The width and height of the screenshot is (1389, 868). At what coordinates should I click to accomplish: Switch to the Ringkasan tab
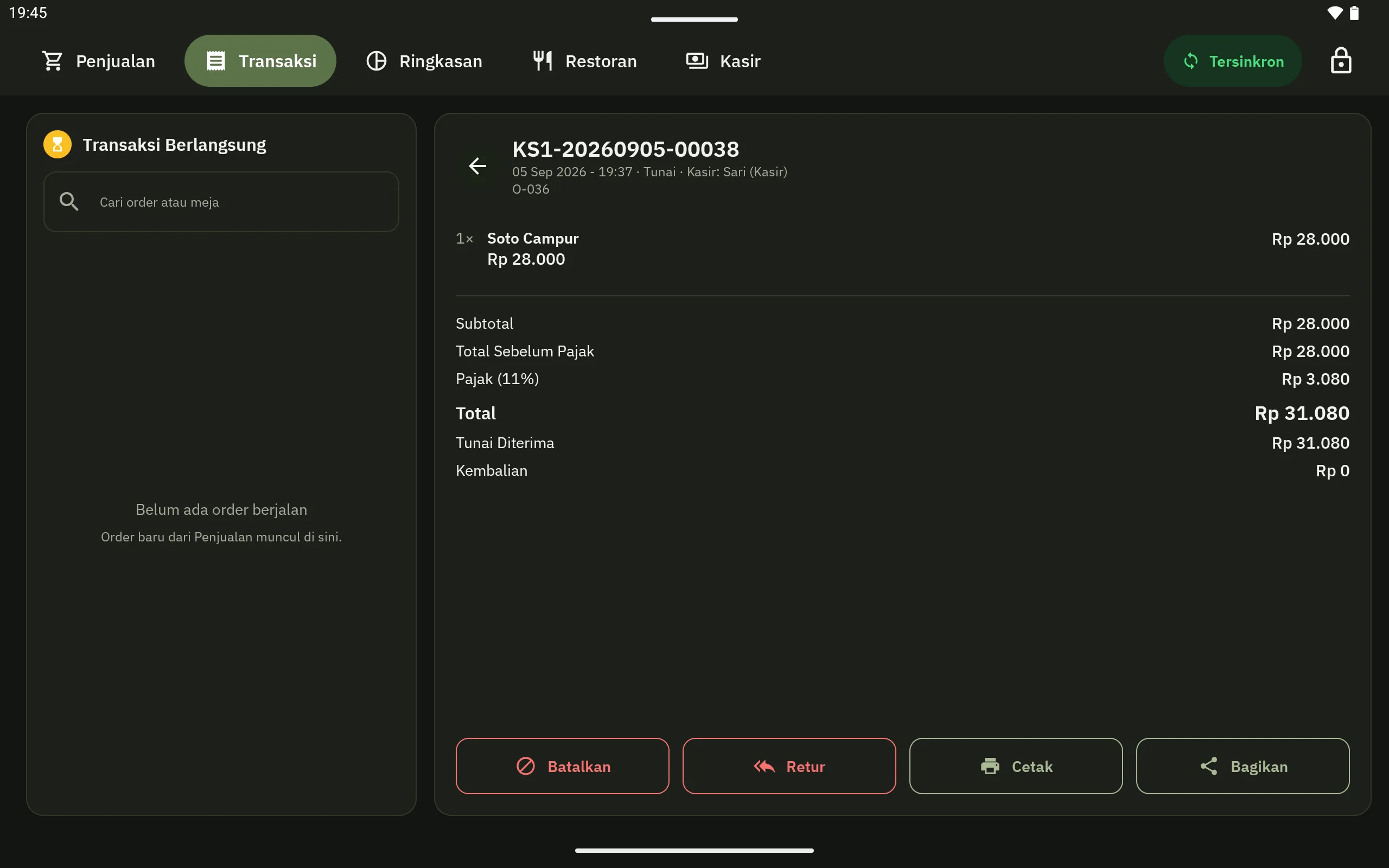pyautogui.click(x=424, y=61)
